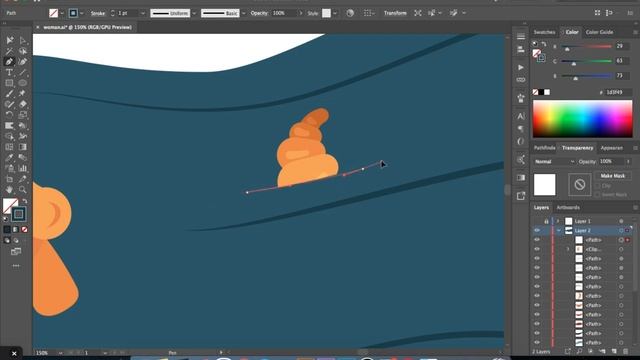
Task: Toggle visibility eye of Layer 2
Action: click(537, 231)
